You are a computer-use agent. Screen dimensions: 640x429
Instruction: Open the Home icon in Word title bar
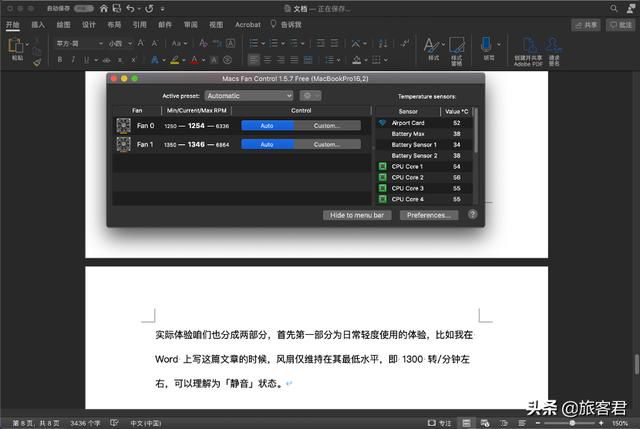(x=104, y=8)
